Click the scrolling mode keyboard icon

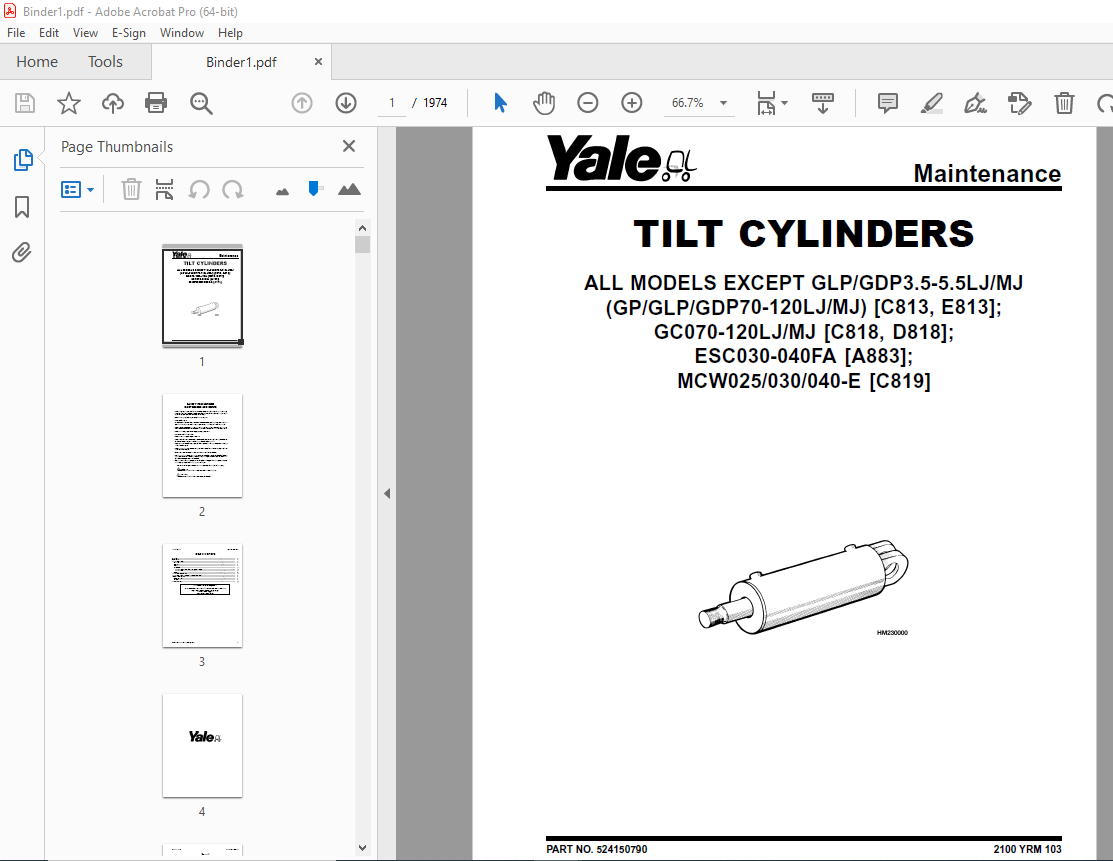point(823,103)
